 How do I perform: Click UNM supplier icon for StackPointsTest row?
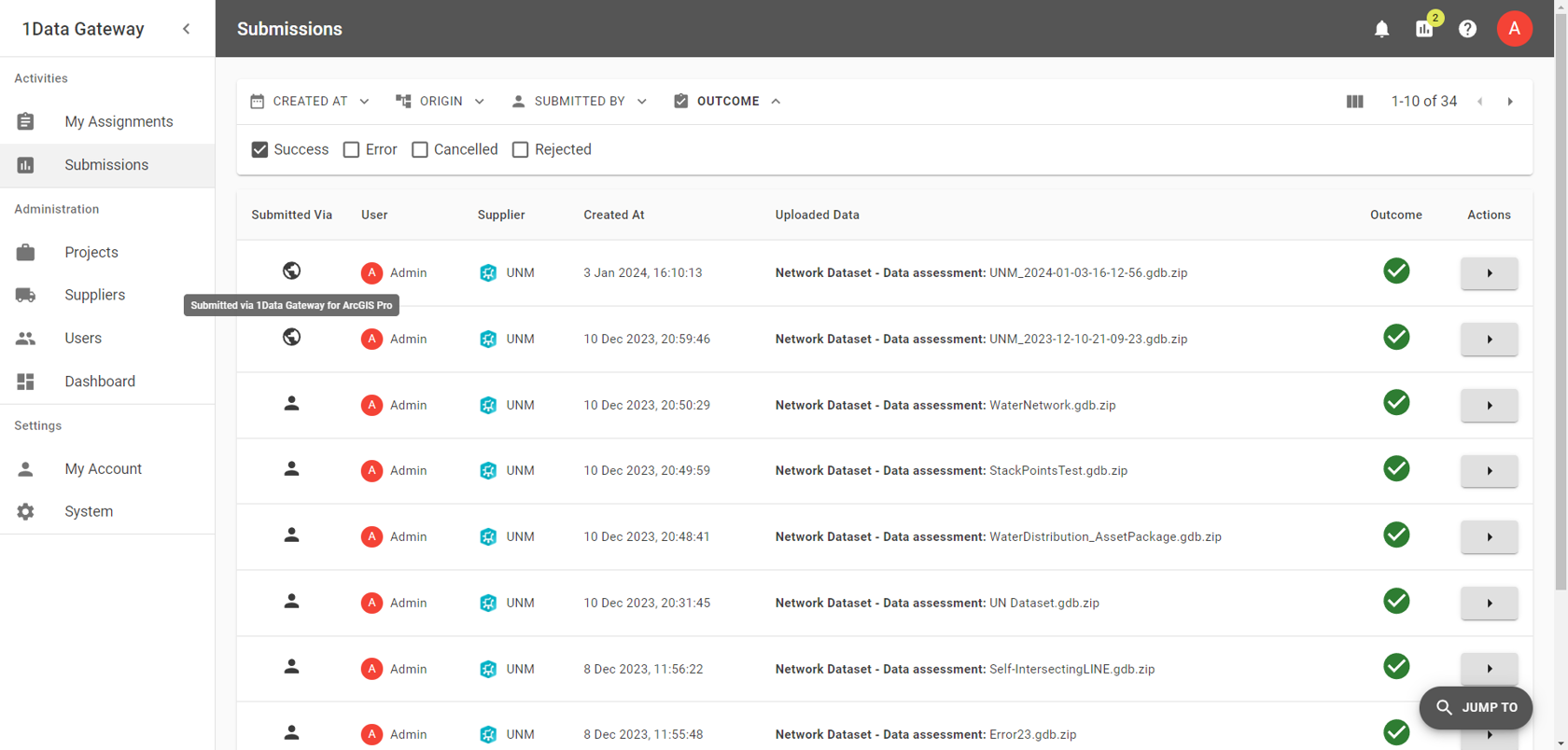[x=488, y=471]
